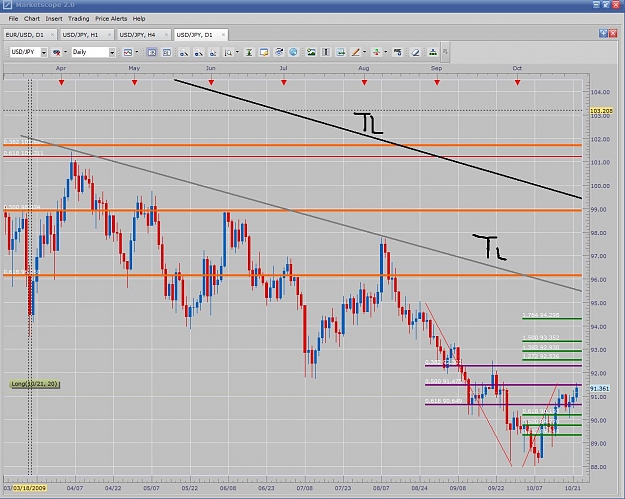This screenshot has height=499, width=625.
Task: Click the blue refresh arrows icon
Action: point(279,52)
